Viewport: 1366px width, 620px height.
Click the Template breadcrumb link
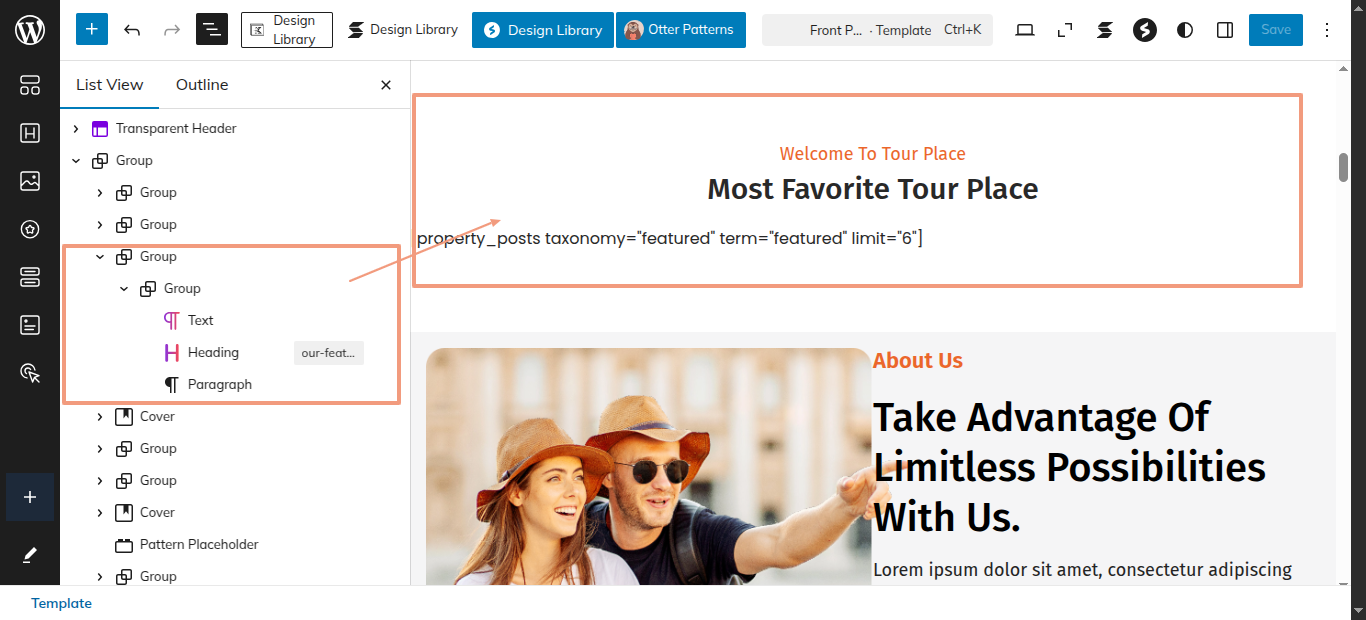[61, 603]
